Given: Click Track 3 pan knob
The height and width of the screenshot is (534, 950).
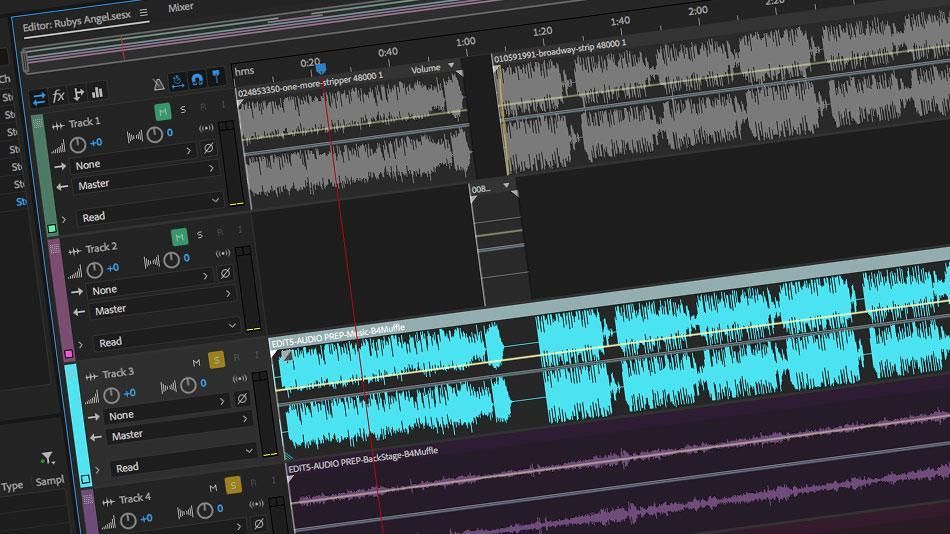Looking at the screenshot, I should tap(188, 385).
